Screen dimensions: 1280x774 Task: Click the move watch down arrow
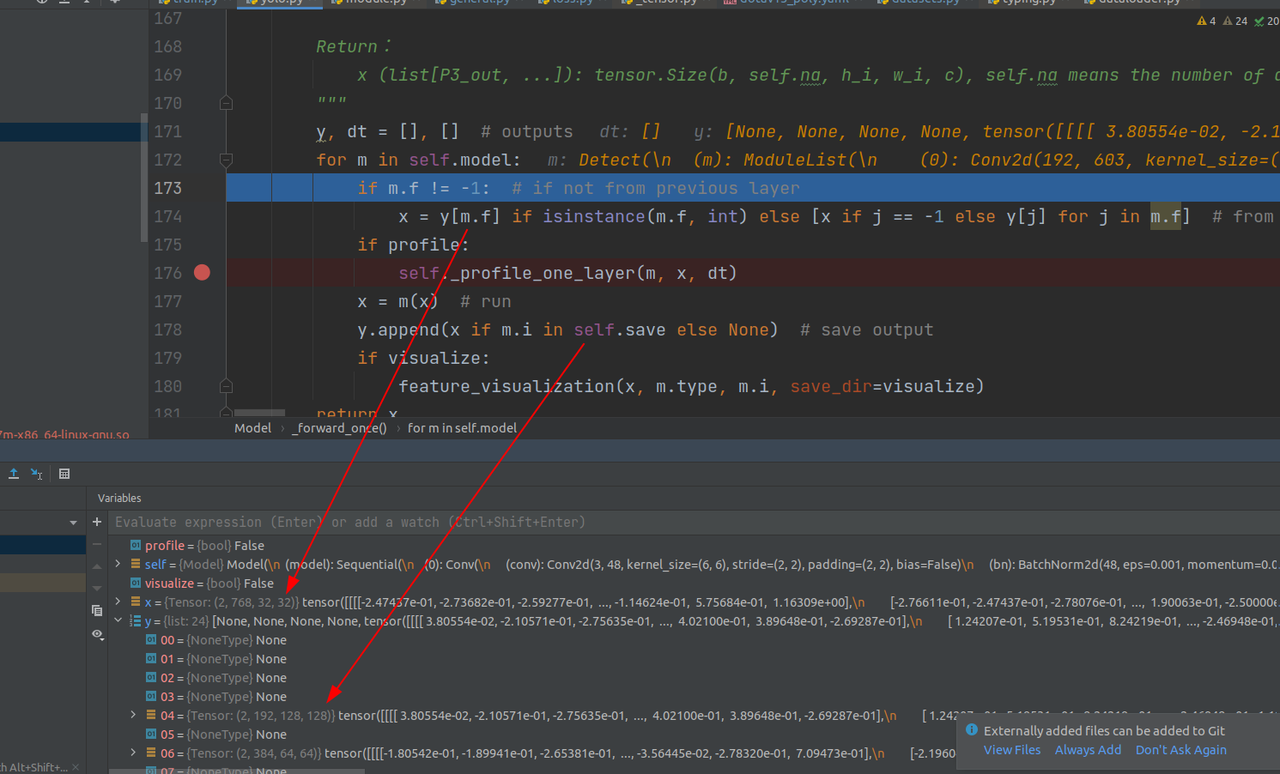[97, 588]
